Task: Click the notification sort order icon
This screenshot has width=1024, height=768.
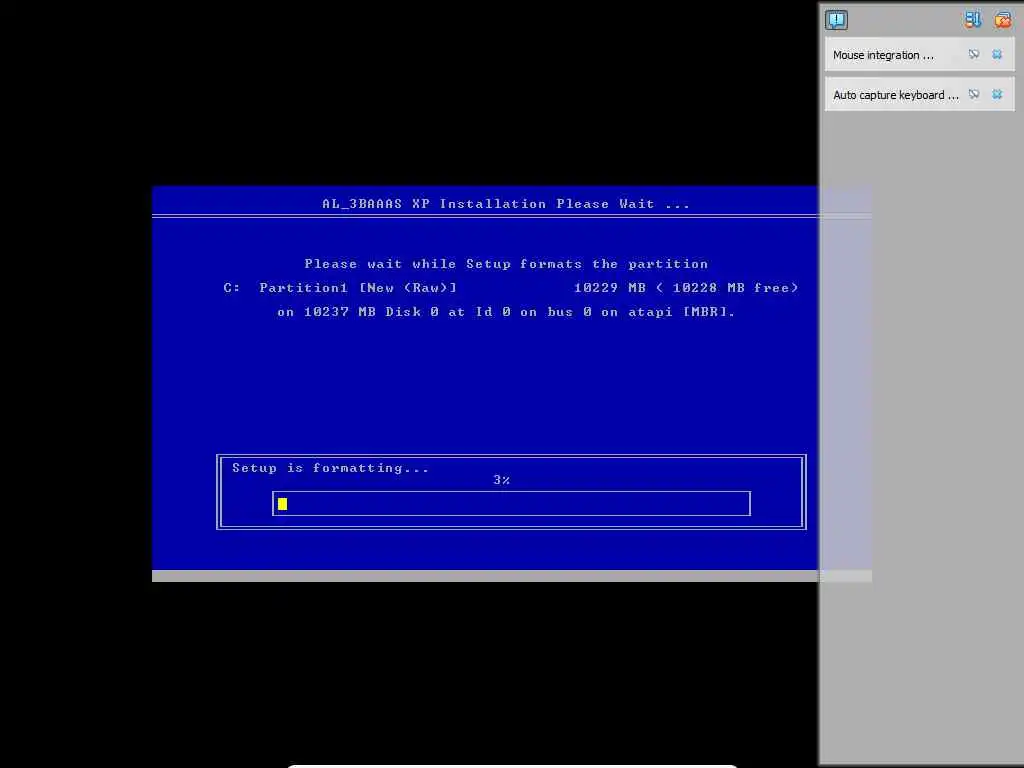Action: click(x=973, y=20)
